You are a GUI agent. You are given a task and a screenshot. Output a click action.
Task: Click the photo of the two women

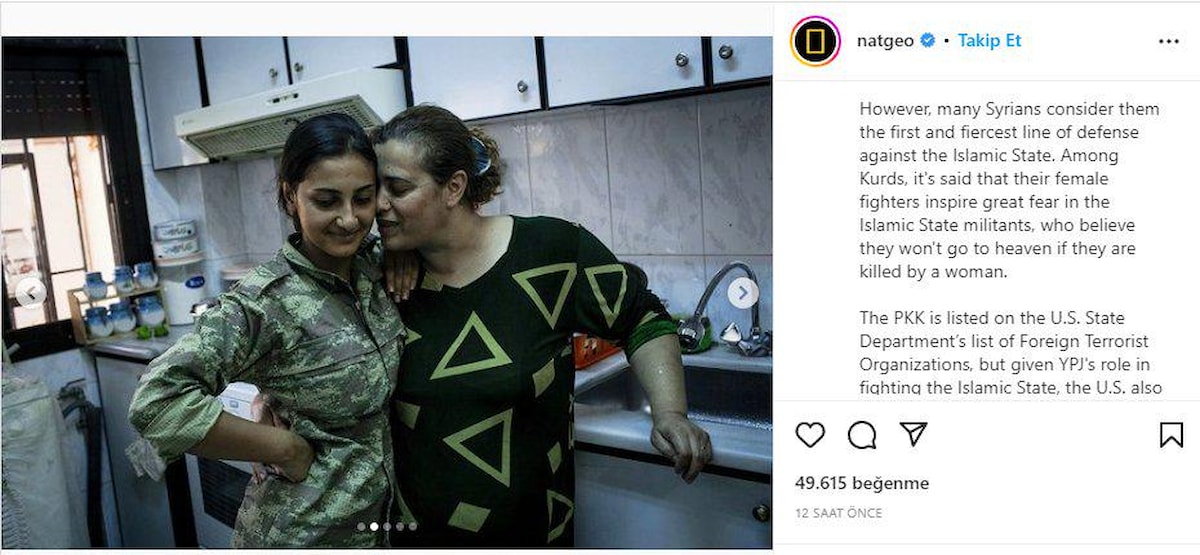click(386, 293)
